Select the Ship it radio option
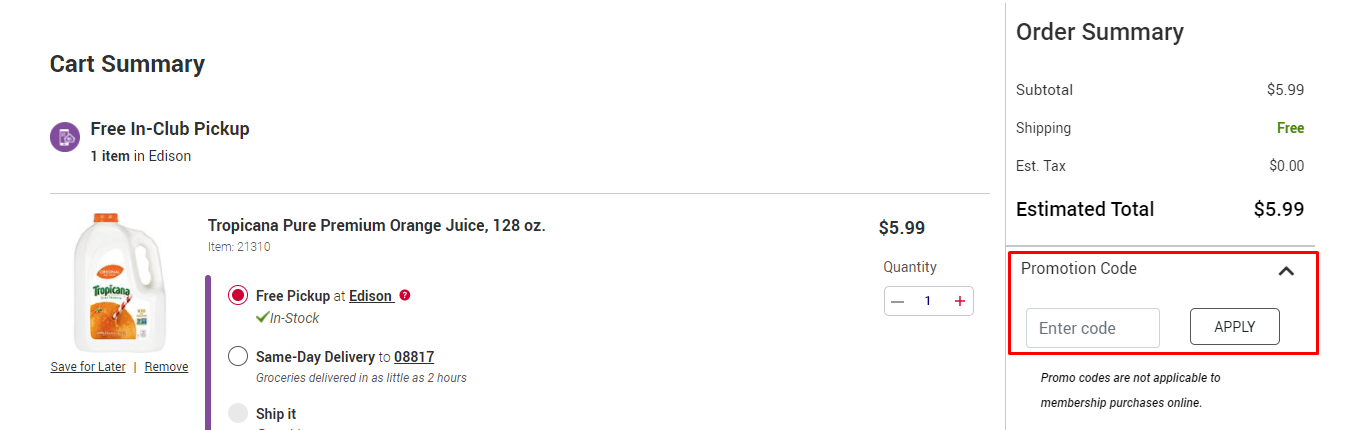1345x430 pixels. [238, 413]
